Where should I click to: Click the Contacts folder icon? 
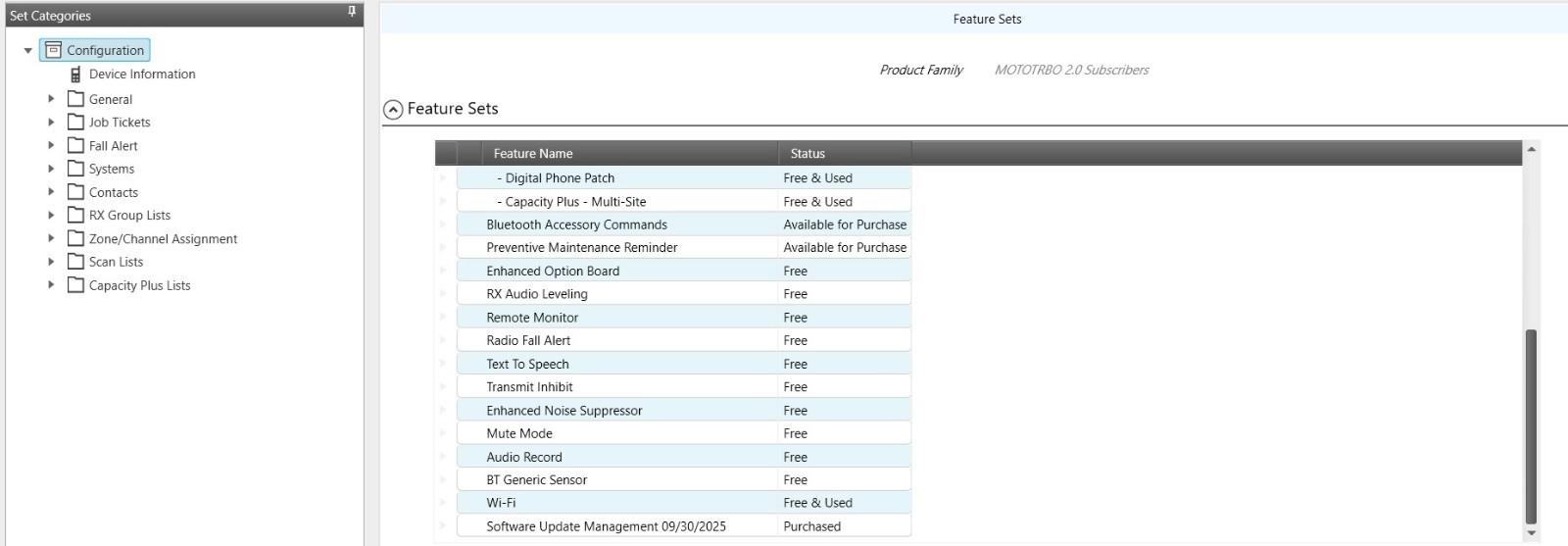pyautogui.click(x=75, y=192)
